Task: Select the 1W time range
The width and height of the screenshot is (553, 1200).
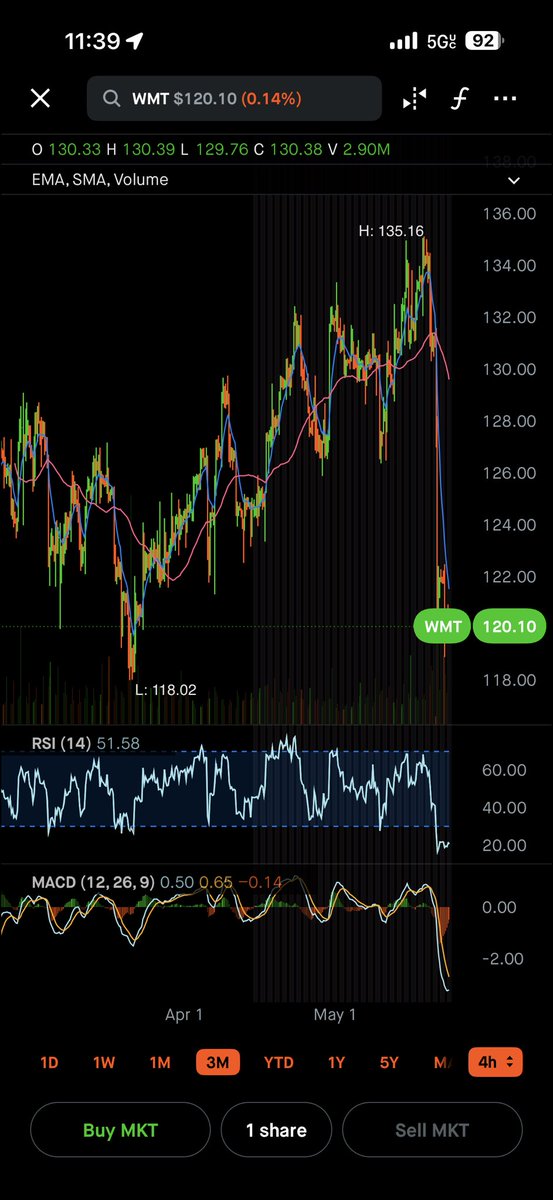Action: (x=104, y=1062)
